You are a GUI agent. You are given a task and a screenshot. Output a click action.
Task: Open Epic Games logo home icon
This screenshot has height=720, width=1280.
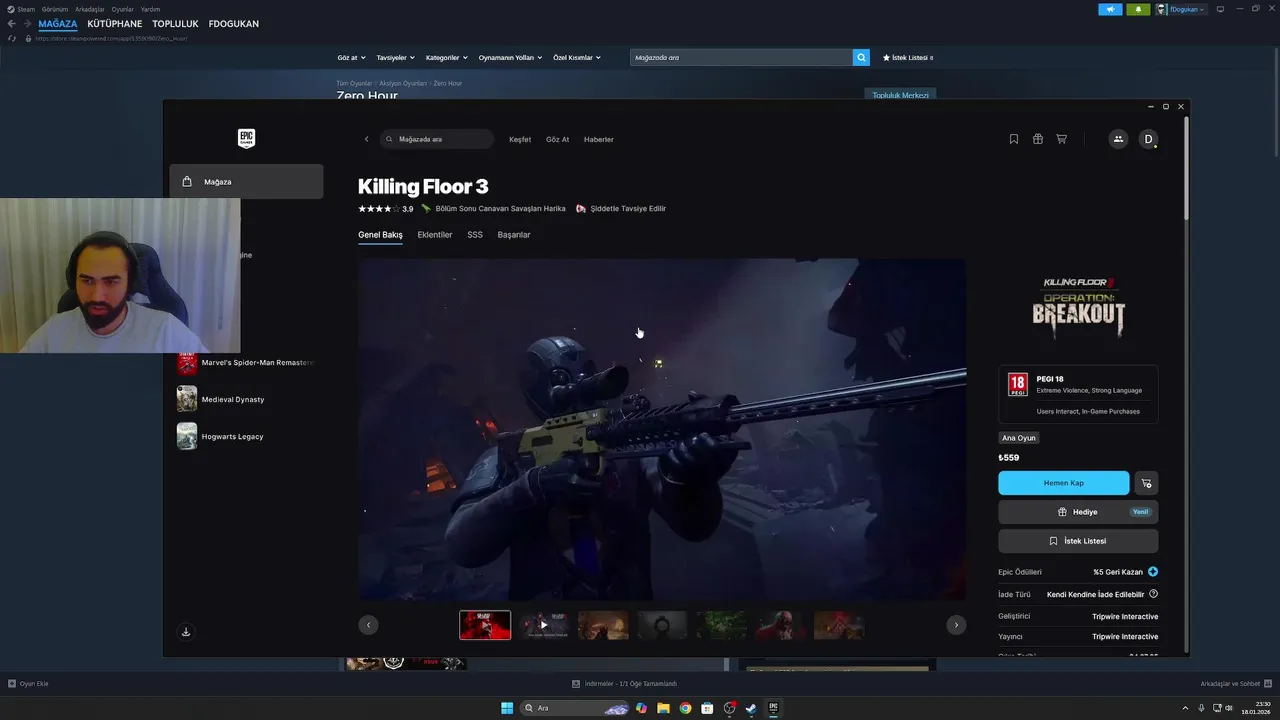tap(246, 139)
